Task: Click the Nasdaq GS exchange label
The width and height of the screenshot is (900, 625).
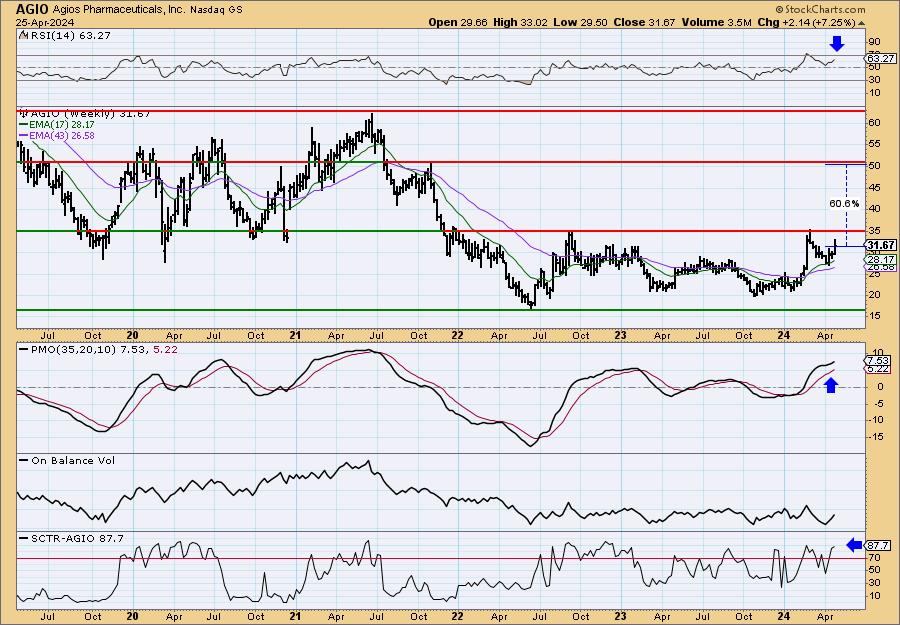Action: [x=218, y=10]
